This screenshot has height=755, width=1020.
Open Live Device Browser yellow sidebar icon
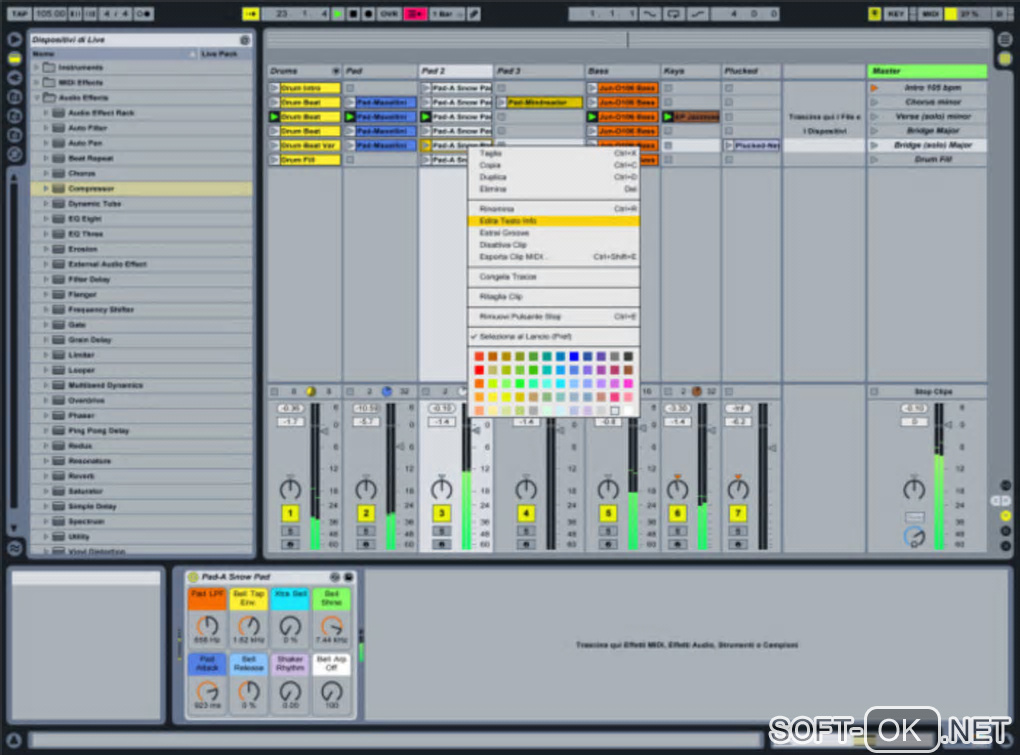pyautogui.click(x=14, y=59)
